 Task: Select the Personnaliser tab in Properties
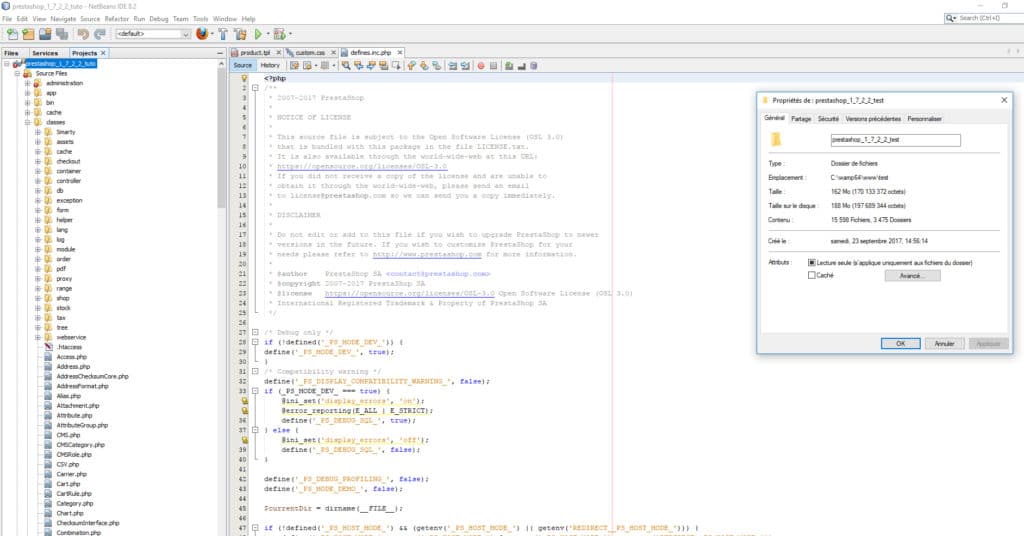924,119
